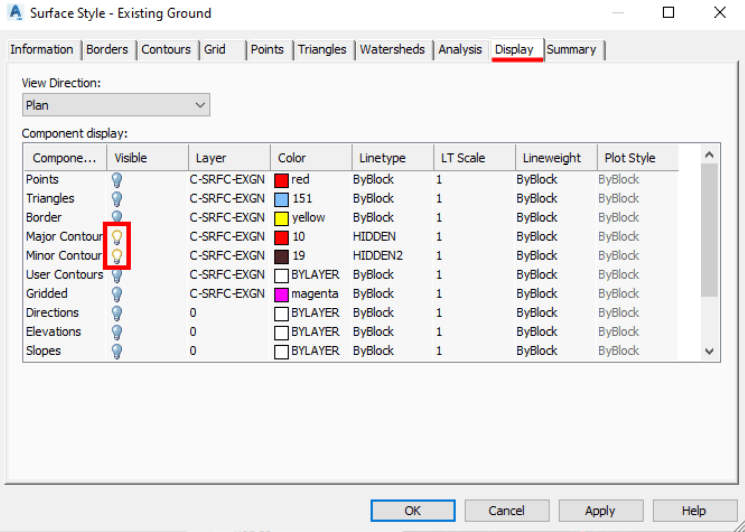Click the Lineweight column header
This screenshot has width=745, height=532.
pyautogui.click(x=556, y=158)
